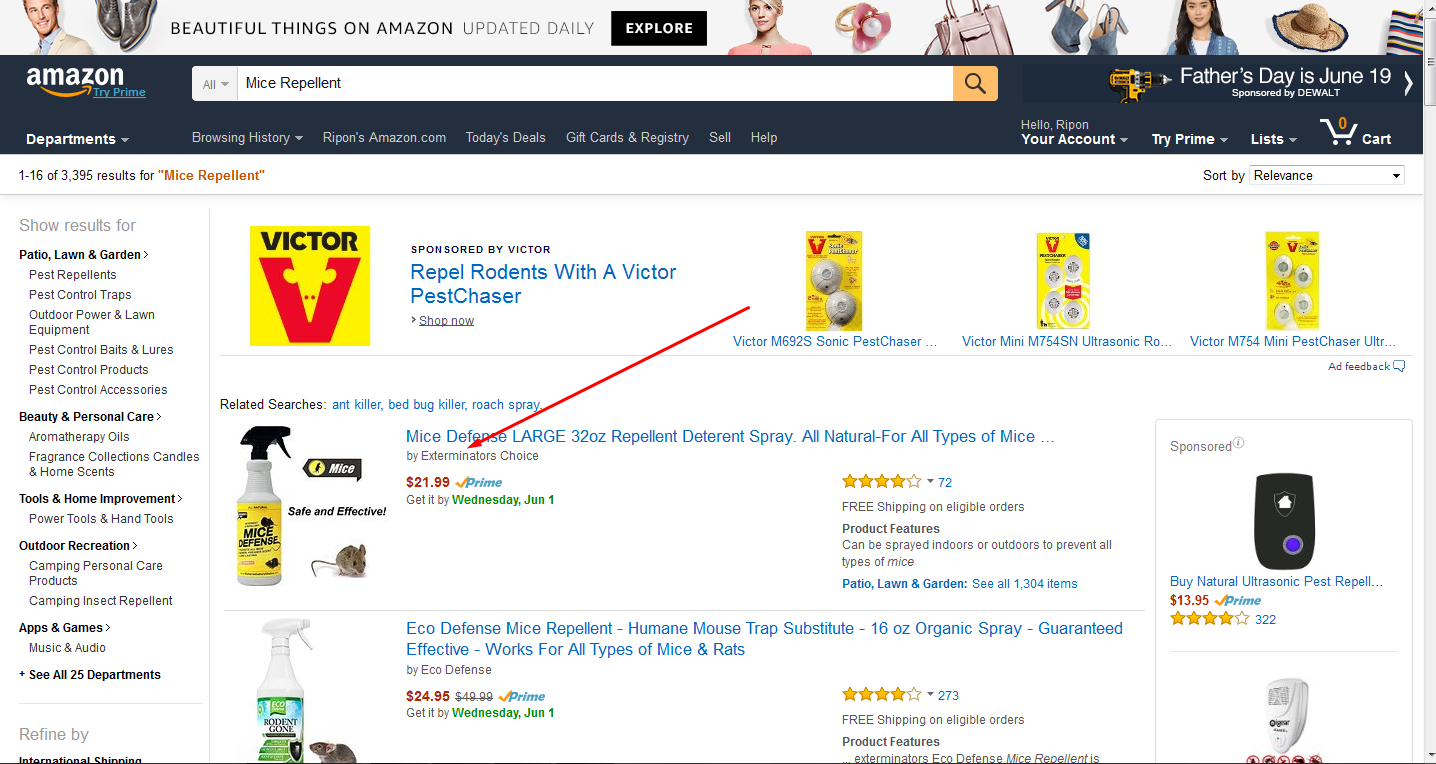Open Shop now in the Victor ad
The image size is (1436, 764).
pos(445,320)
